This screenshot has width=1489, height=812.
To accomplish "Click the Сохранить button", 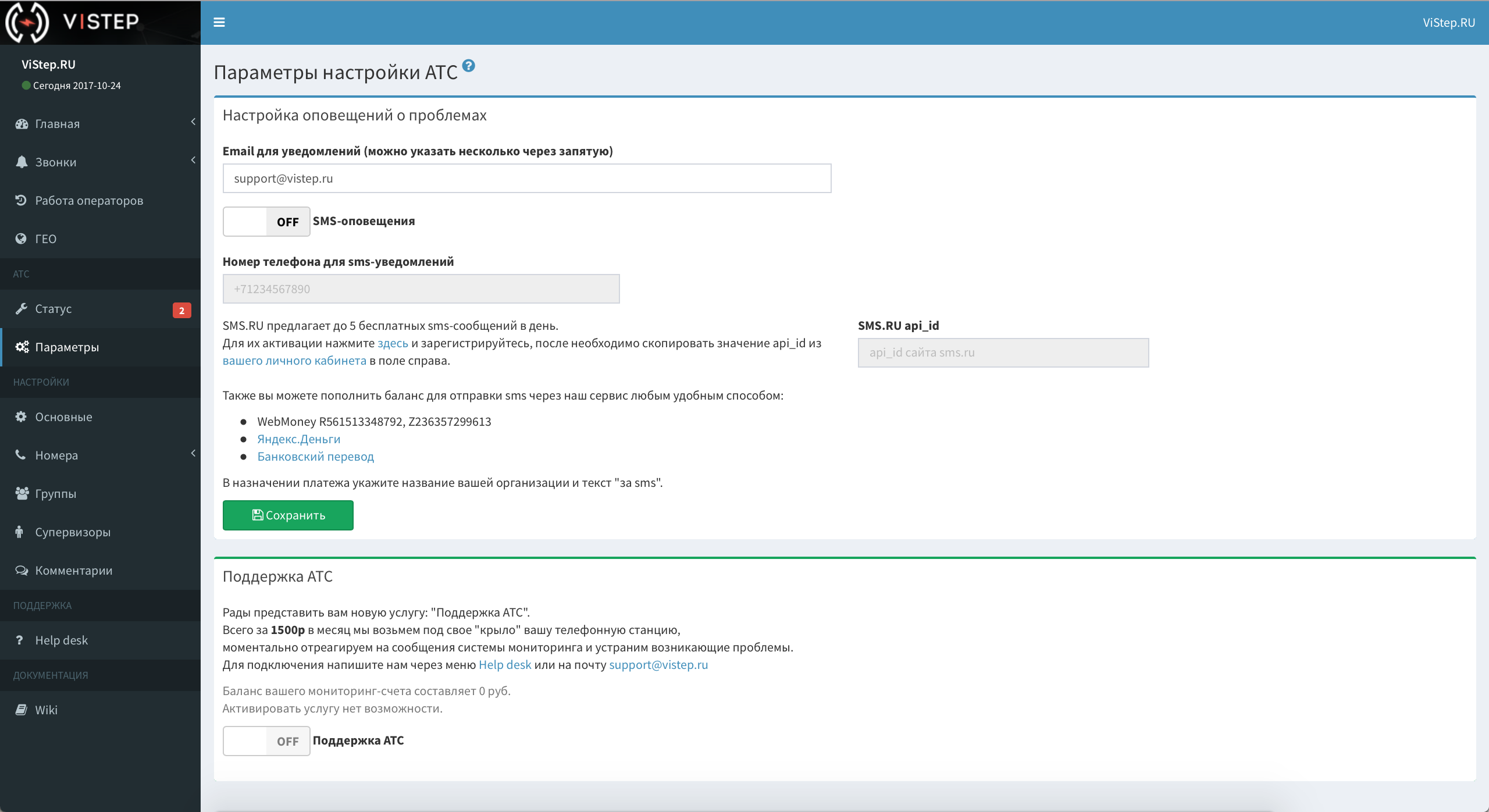I will pos(288,515).
